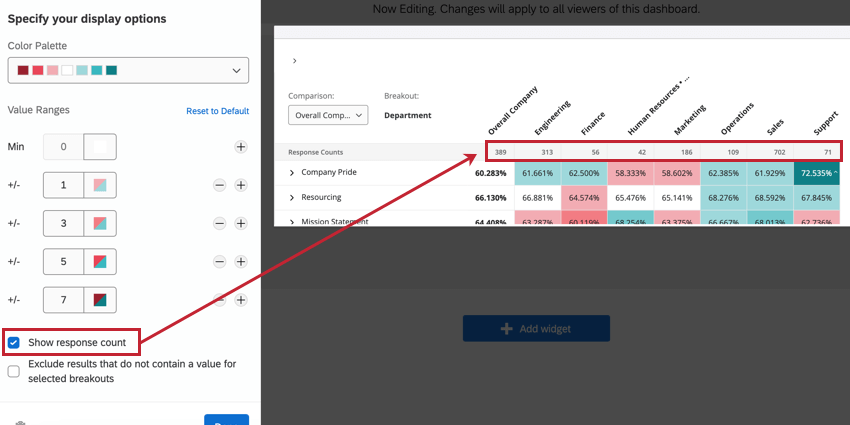Click the 702 Sales response count

(780, 152)
